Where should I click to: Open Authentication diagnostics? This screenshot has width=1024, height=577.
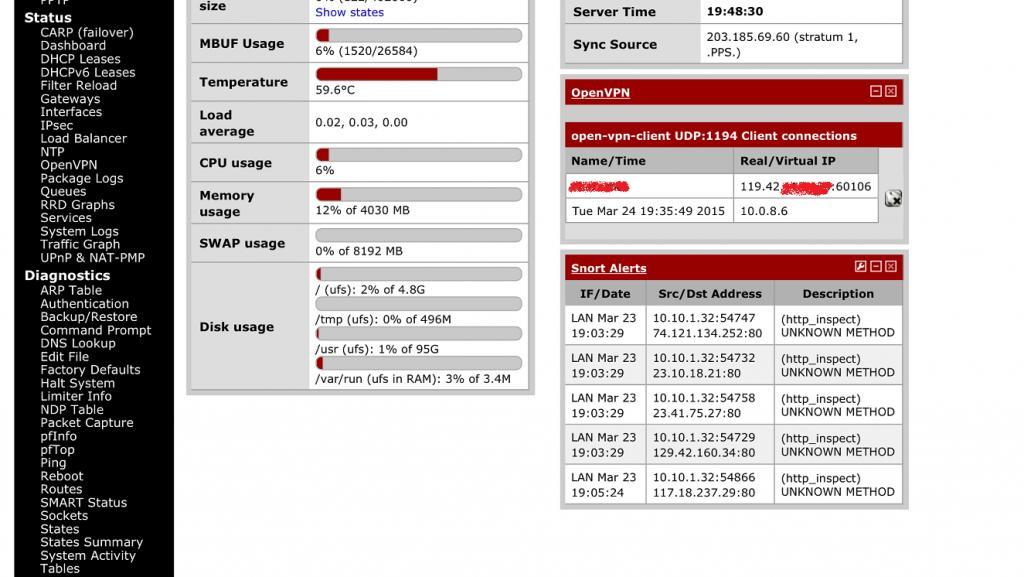pyautogui.click(x=84, y=304)
